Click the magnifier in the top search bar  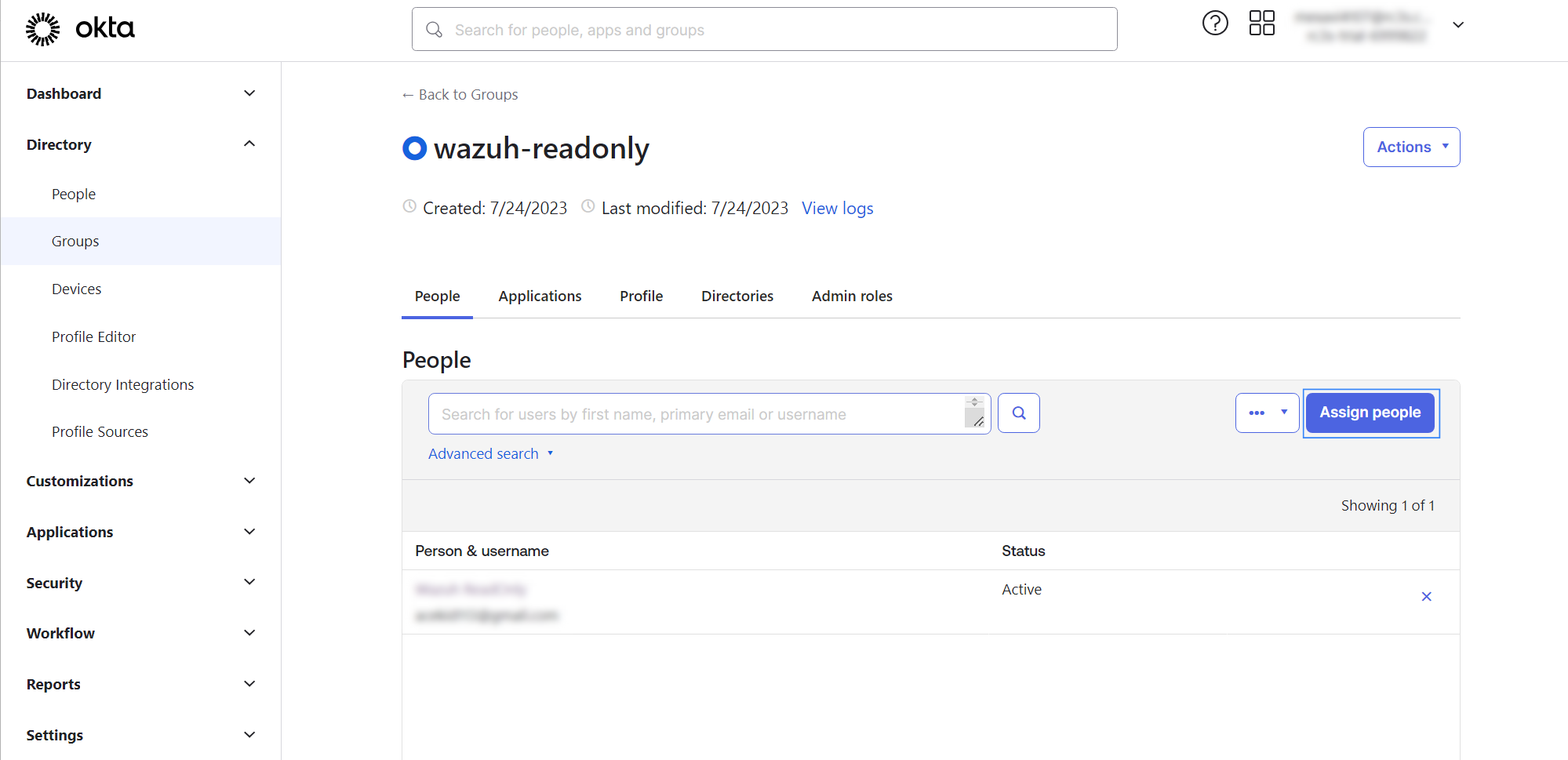click(x=434, y=30)
